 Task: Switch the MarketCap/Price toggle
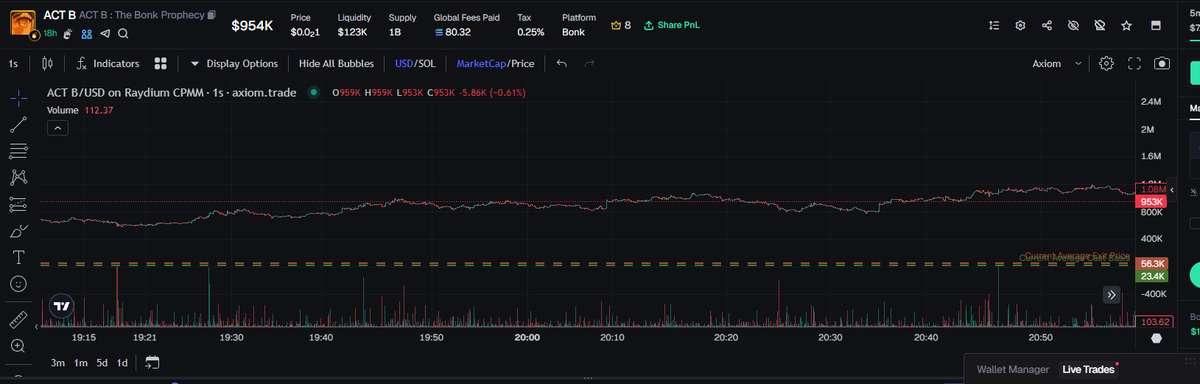click(495, 63)
